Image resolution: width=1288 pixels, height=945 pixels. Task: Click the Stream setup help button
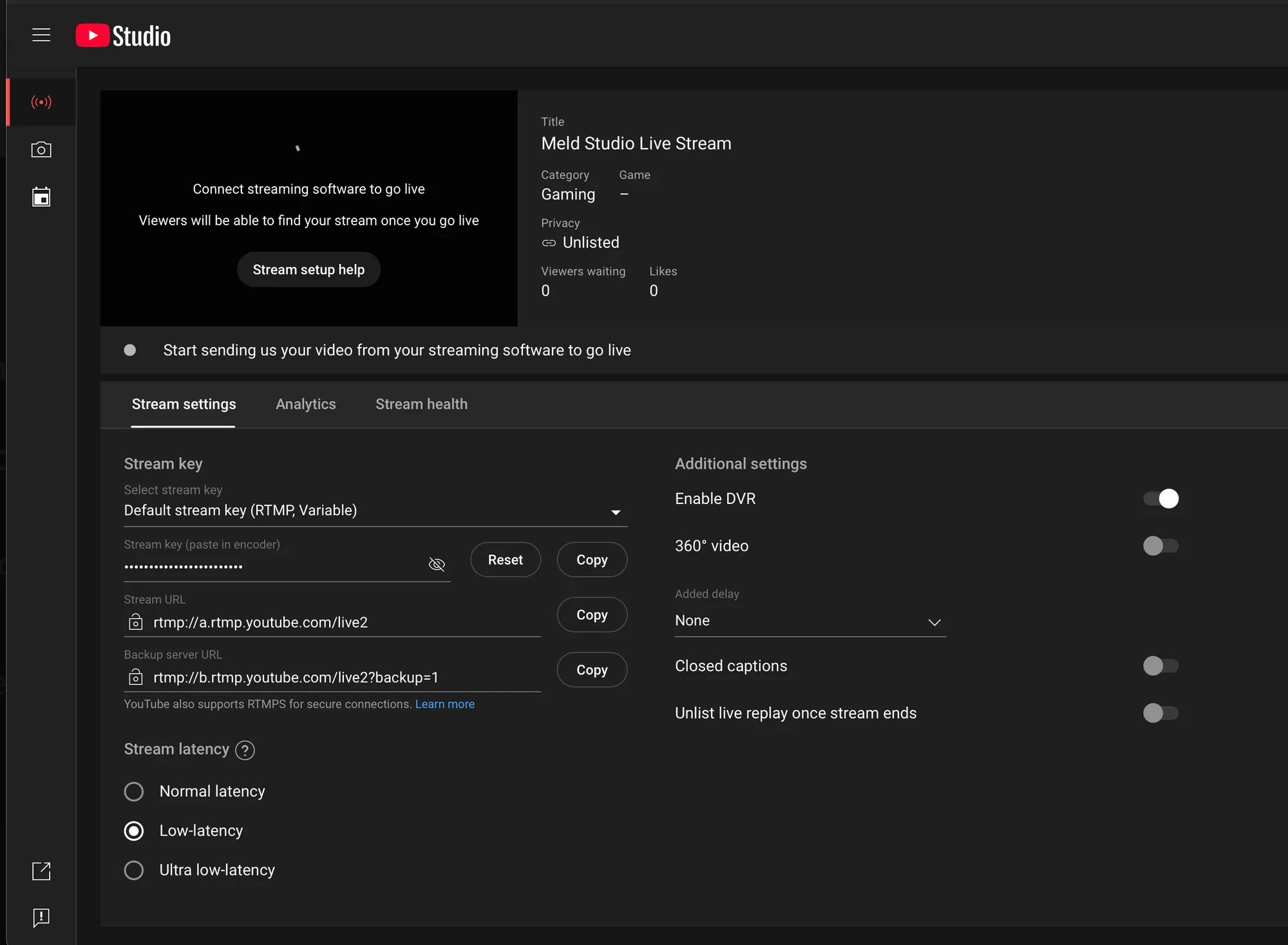(x=308, y=269)
